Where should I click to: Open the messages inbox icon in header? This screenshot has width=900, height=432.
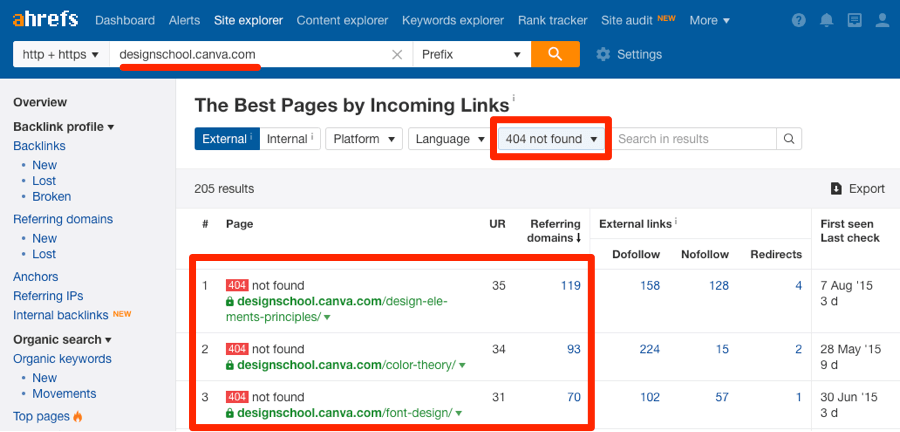point(854,21)
